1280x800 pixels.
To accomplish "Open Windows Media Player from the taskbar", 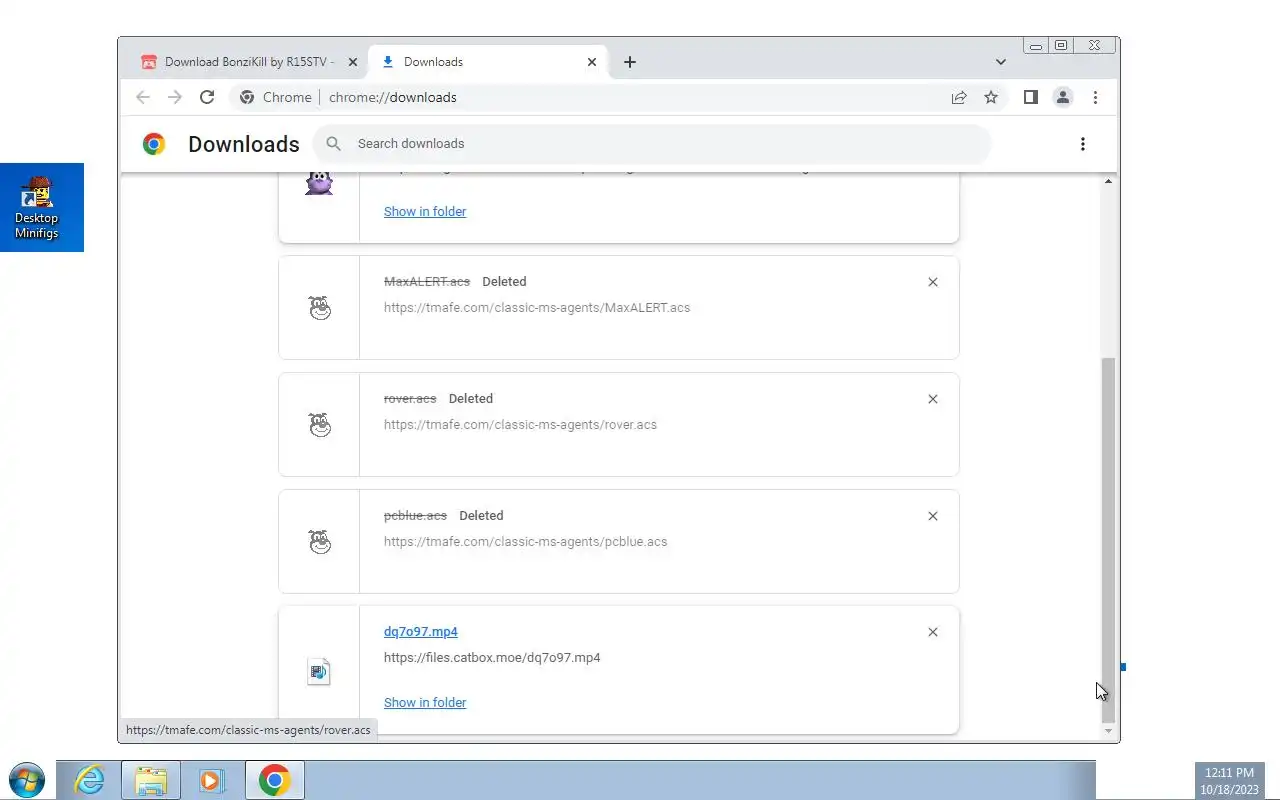I will tap(212, 780).
